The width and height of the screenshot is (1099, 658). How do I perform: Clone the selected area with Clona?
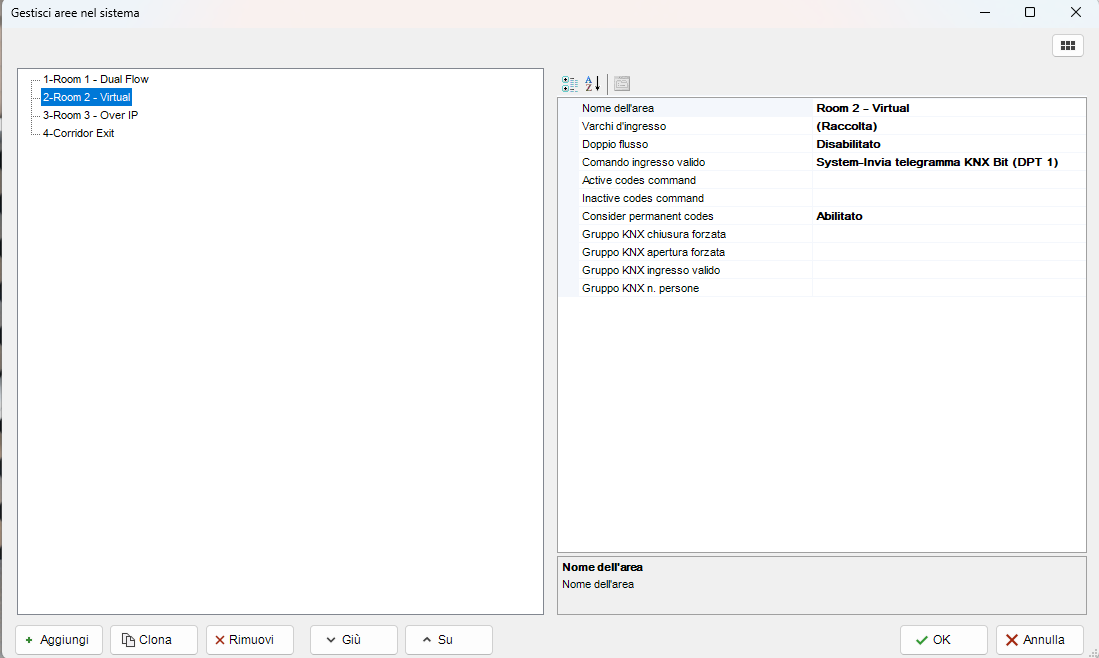pos(154,640)
